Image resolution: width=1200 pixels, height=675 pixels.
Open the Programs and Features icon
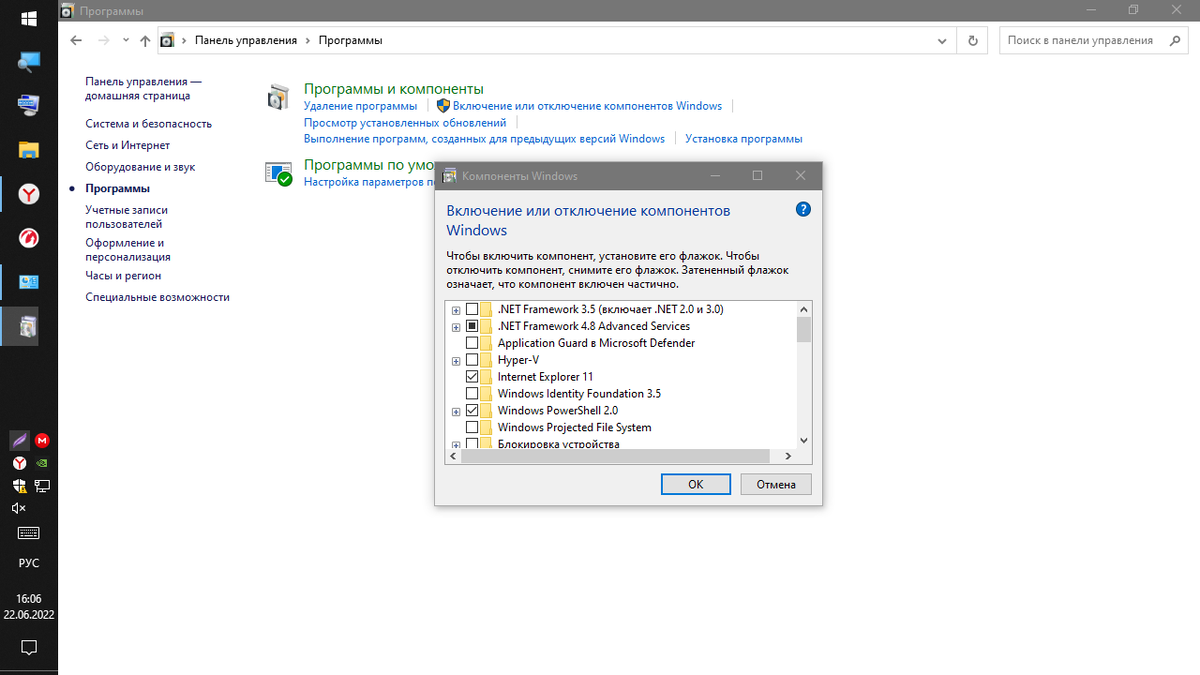click(277, 96)
